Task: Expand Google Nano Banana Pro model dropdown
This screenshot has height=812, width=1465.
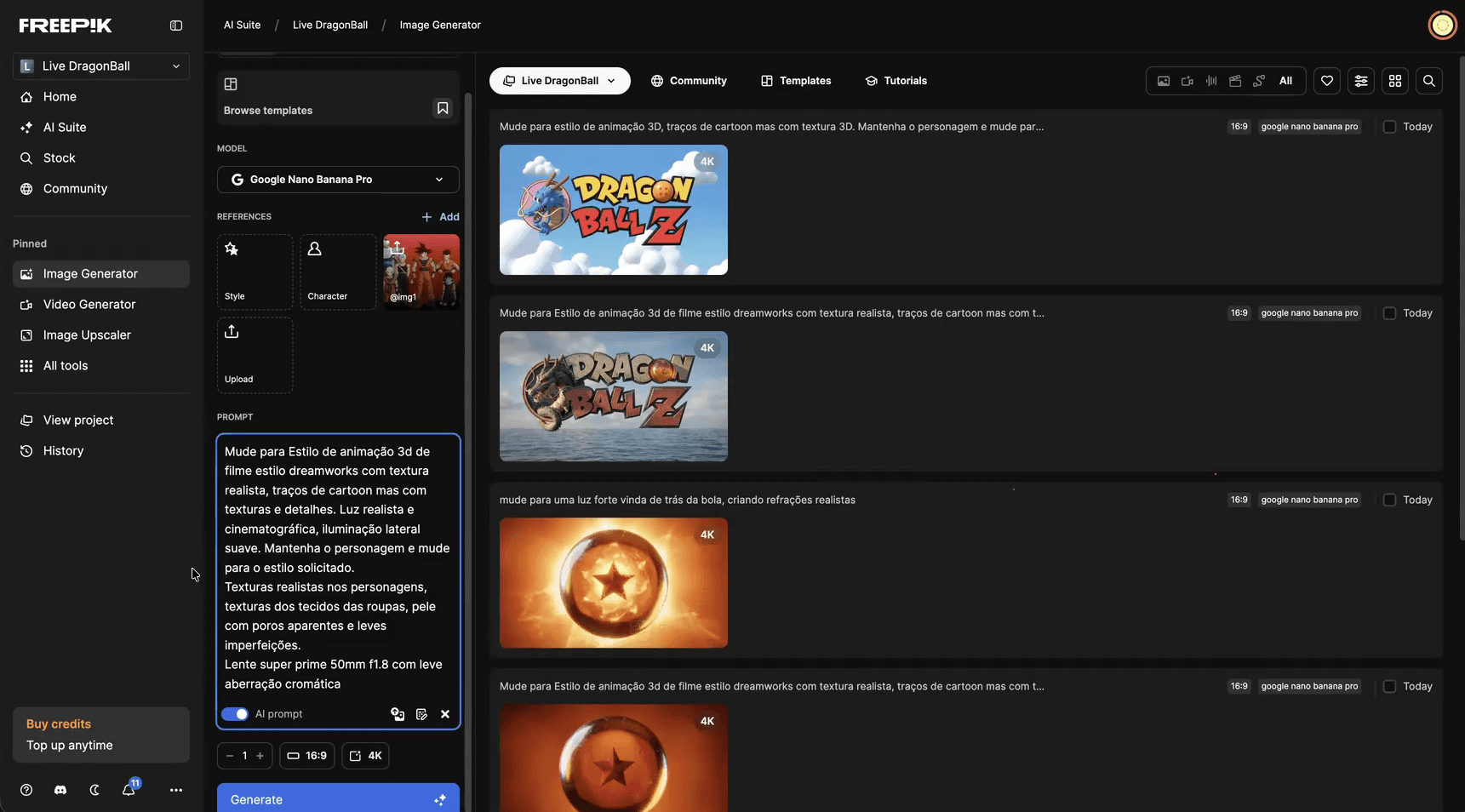Action: 338,180
